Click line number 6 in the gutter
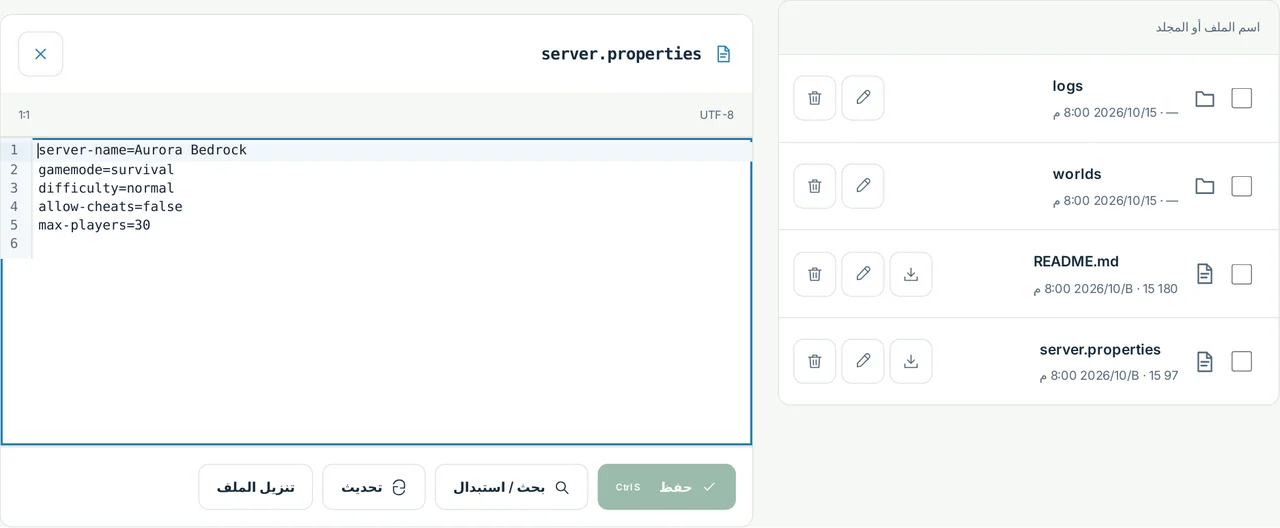Image resolution: width=1280 pixels, height=528 pixels. click(14, 243)
